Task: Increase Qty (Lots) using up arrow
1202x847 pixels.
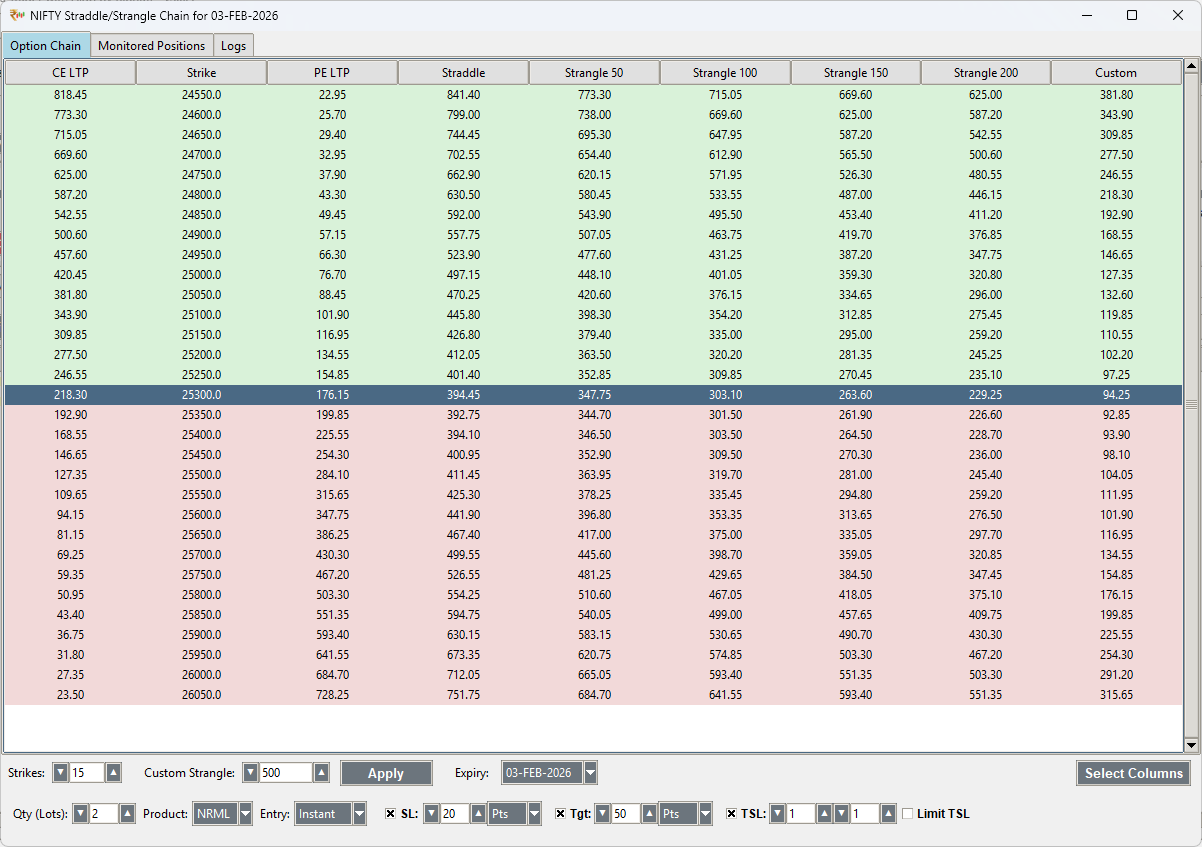Action: pyautogui.click(x=127, y=814)
